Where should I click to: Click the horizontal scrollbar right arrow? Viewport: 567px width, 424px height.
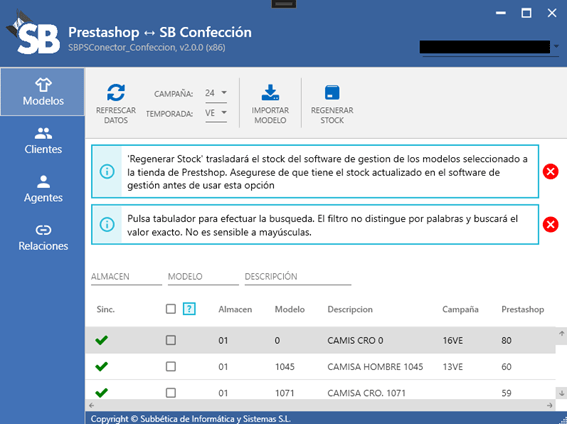point(550,405)
